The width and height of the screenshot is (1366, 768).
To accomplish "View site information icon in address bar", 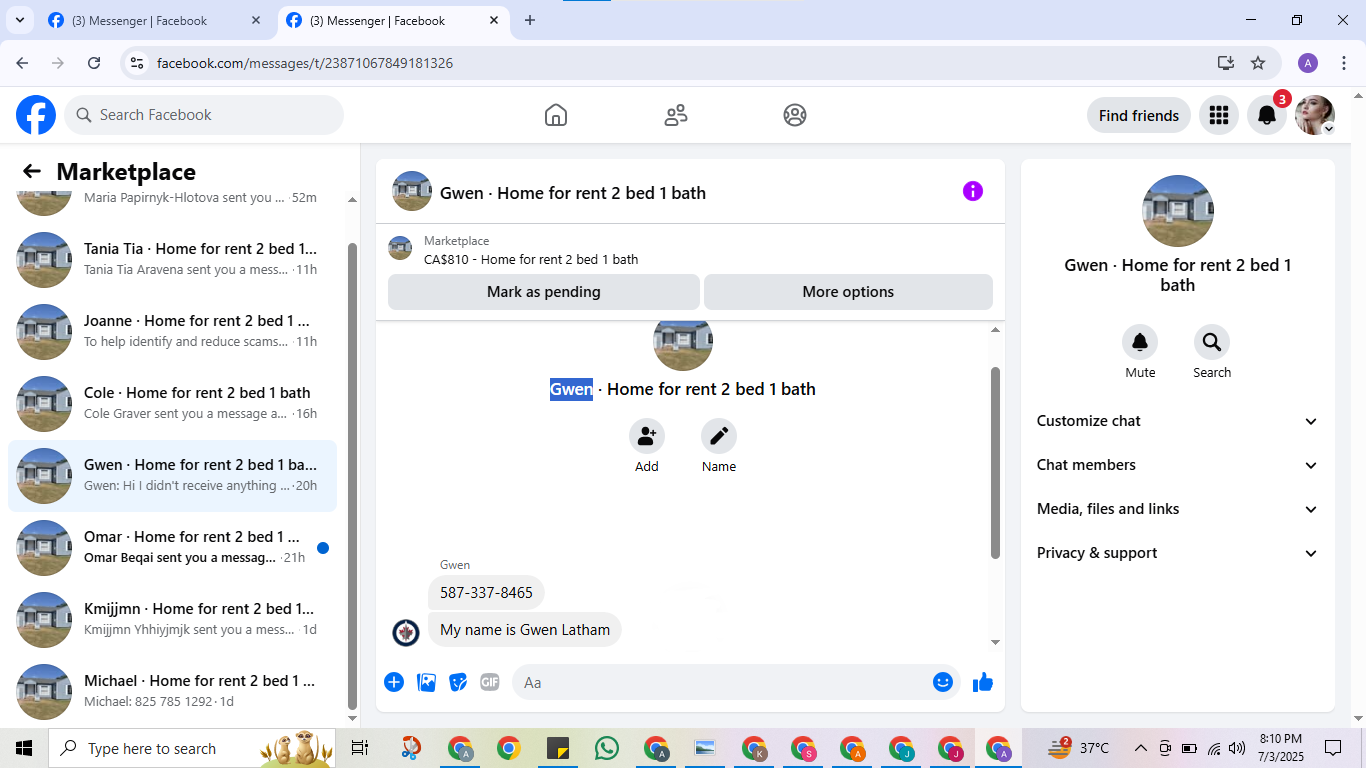I will click(138, 63).
